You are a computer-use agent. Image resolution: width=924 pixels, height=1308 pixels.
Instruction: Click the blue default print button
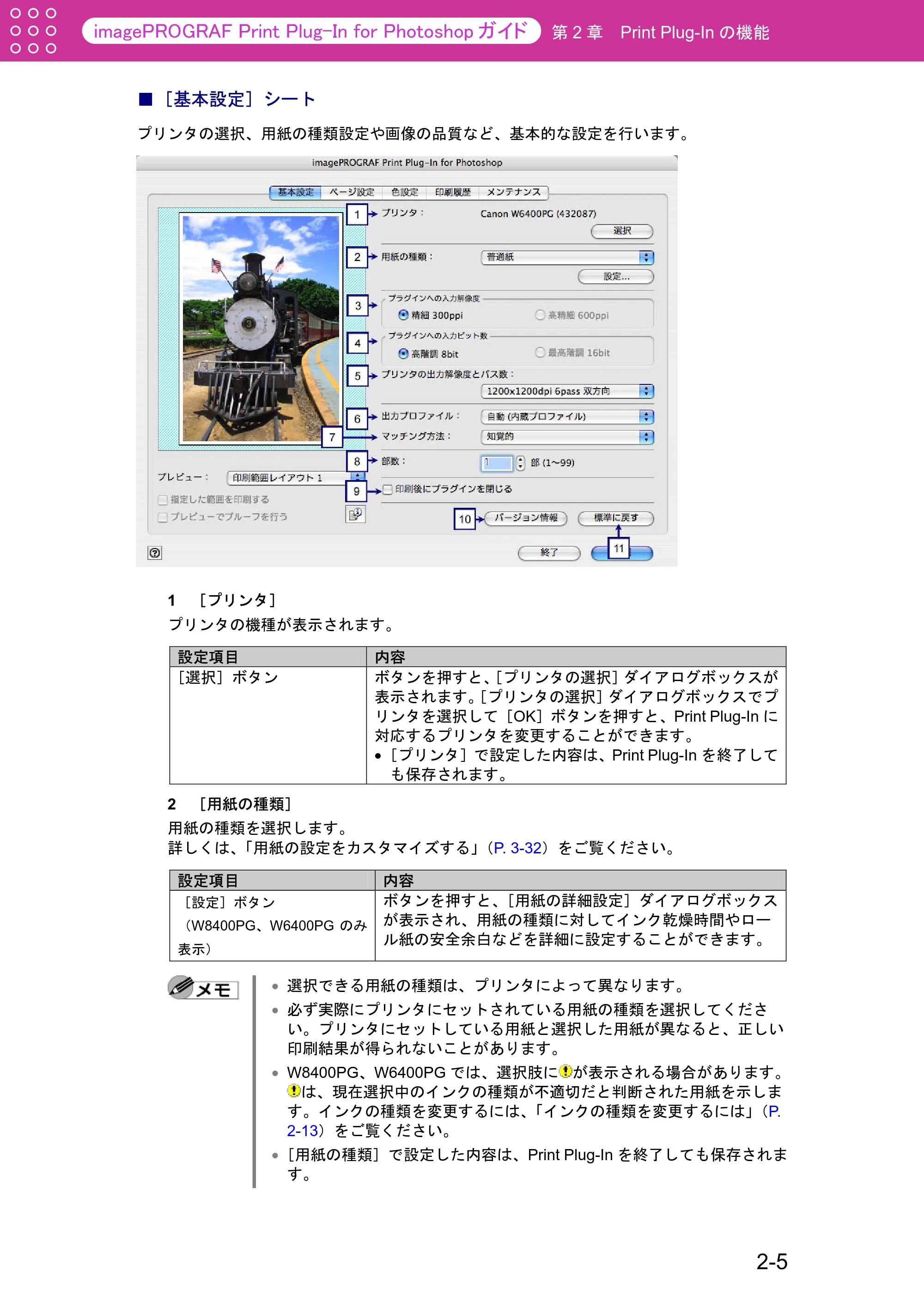(x=622, y=553)
